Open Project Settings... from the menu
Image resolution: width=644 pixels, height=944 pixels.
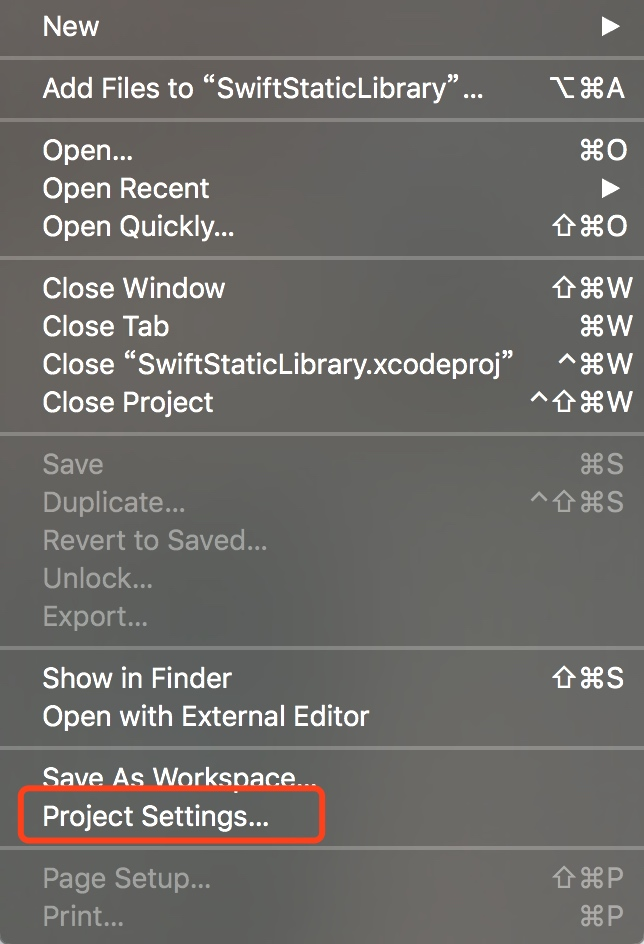coord(156,816)
